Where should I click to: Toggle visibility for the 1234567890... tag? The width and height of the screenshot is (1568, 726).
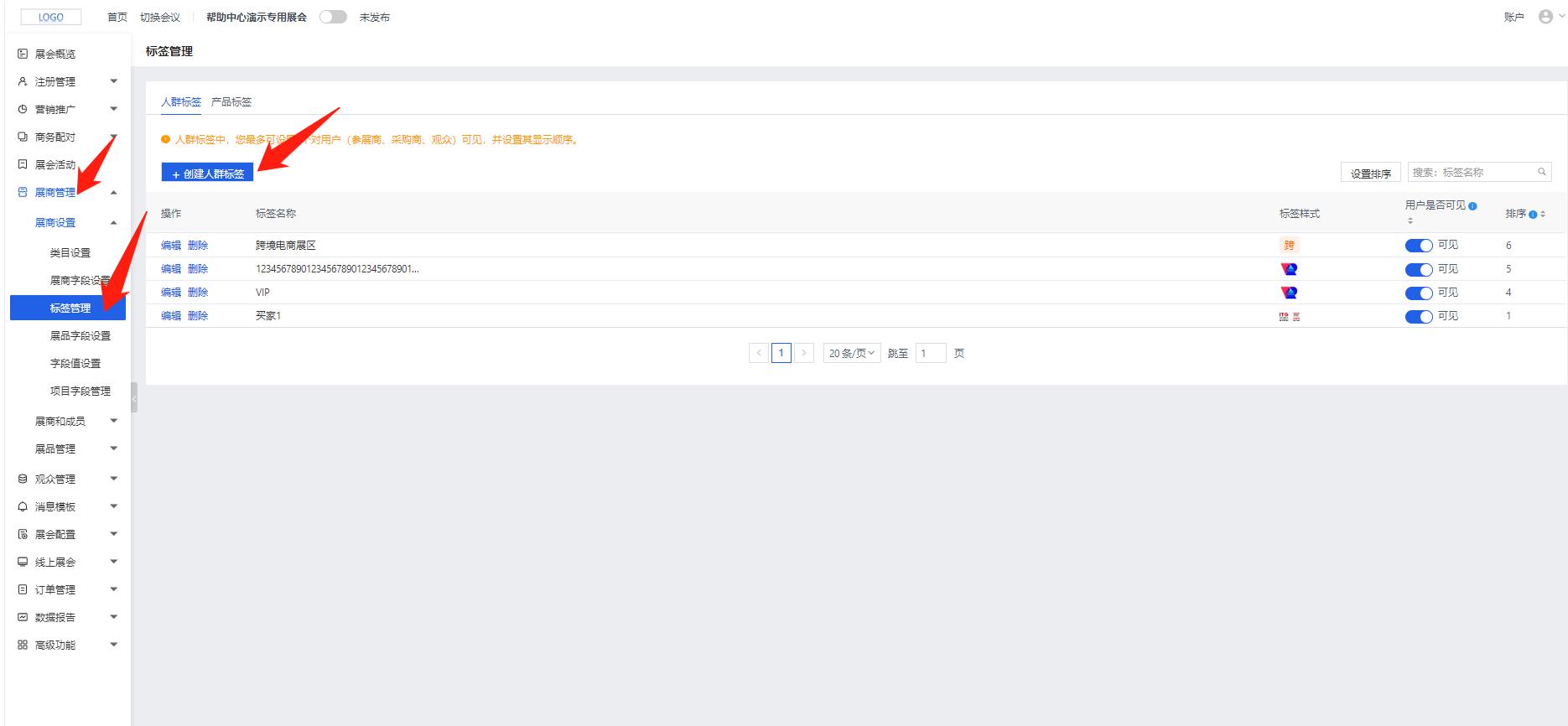click(1419, 269)
